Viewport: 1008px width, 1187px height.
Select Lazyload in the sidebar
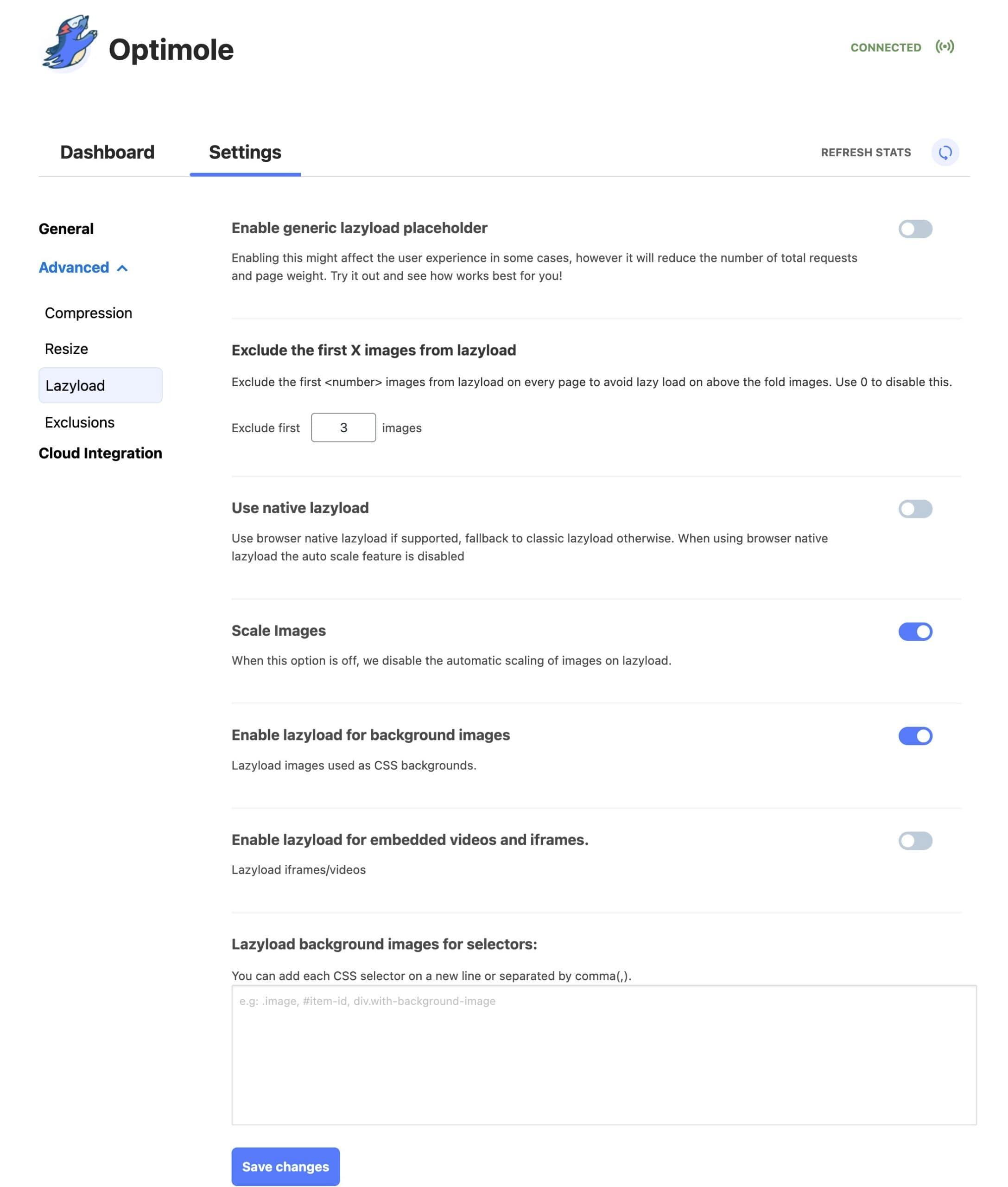100,385
